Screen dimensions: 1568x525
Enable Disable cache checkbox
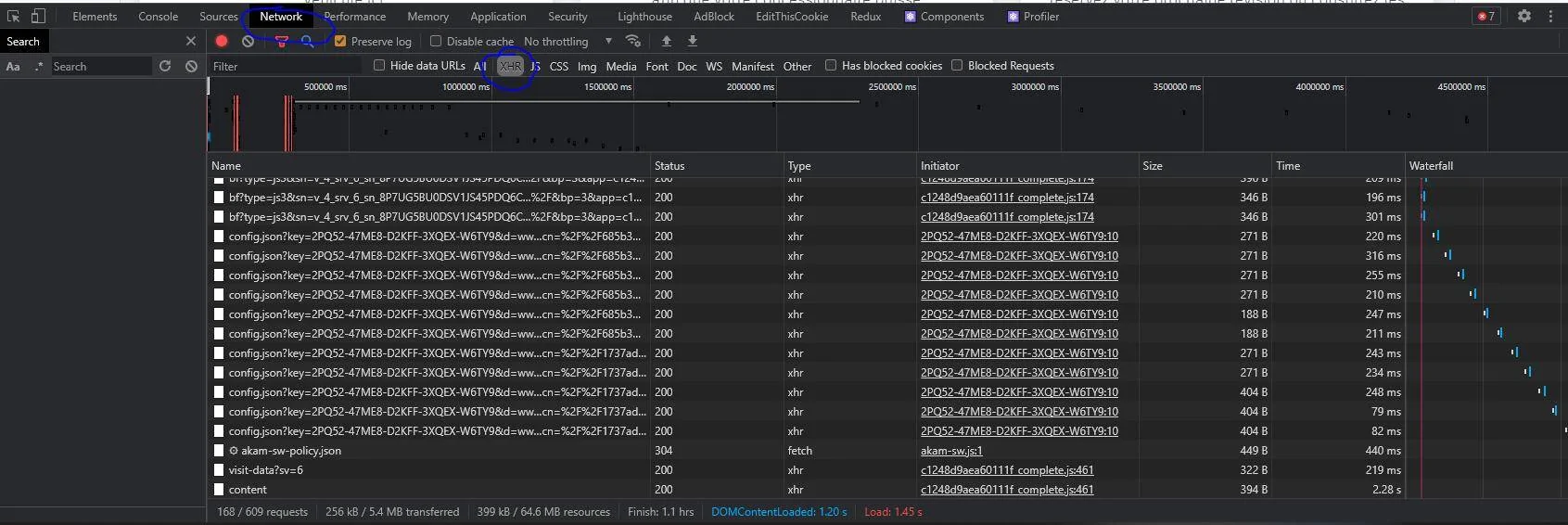436,41
